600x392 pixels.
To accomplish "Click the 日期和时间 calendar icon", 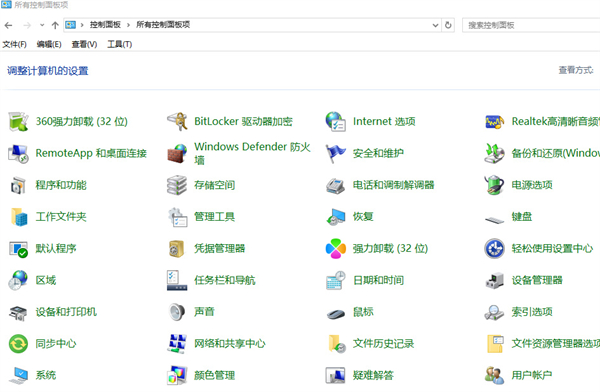I will coord(336,280).
